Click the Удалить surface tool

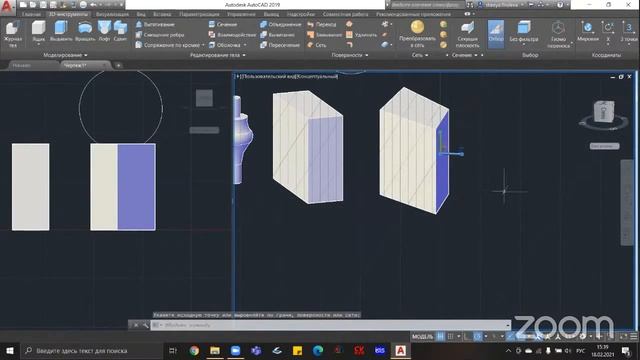[x=362, y=35]
